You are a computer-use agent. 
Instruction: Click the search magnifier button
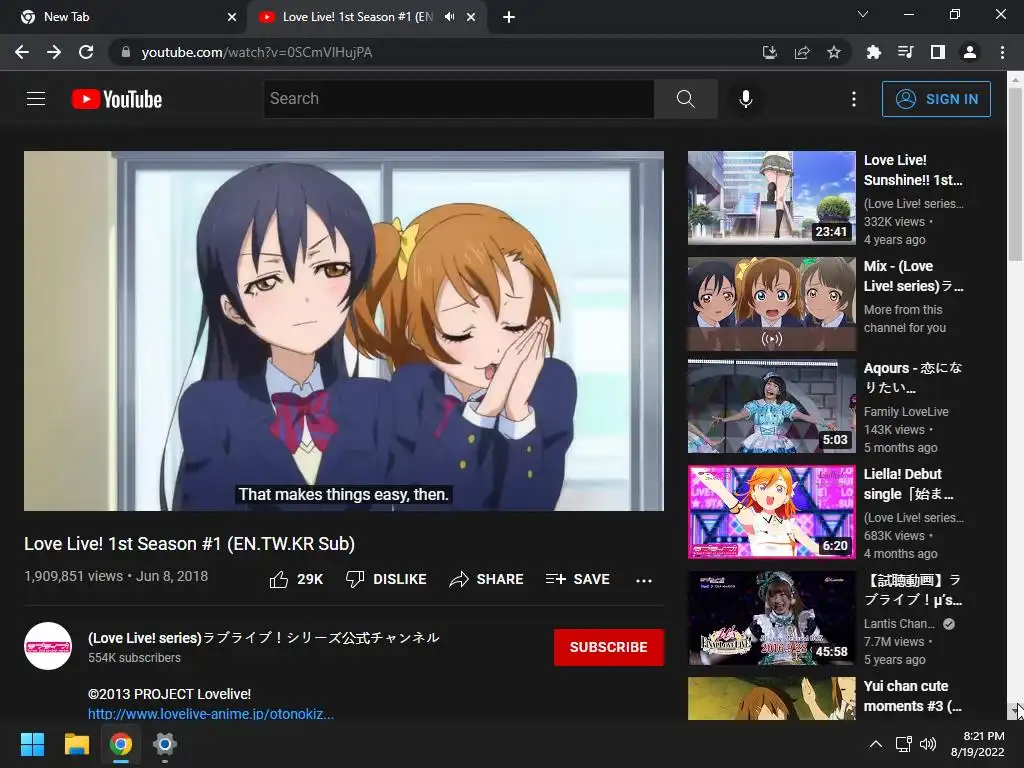tap(686, 99)
